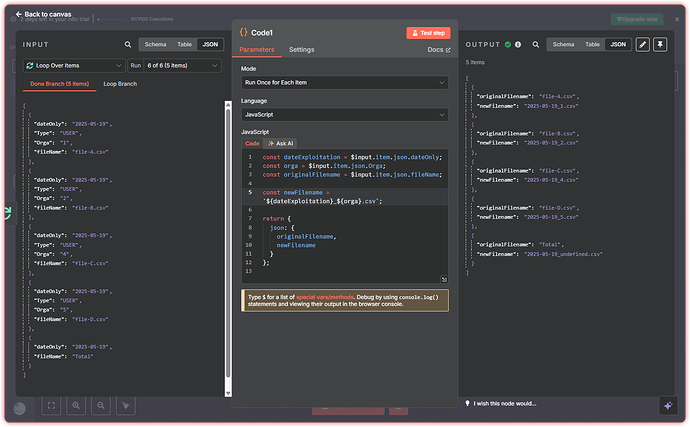
Task: Edit output with pencil icon
Action: (642, 44)
